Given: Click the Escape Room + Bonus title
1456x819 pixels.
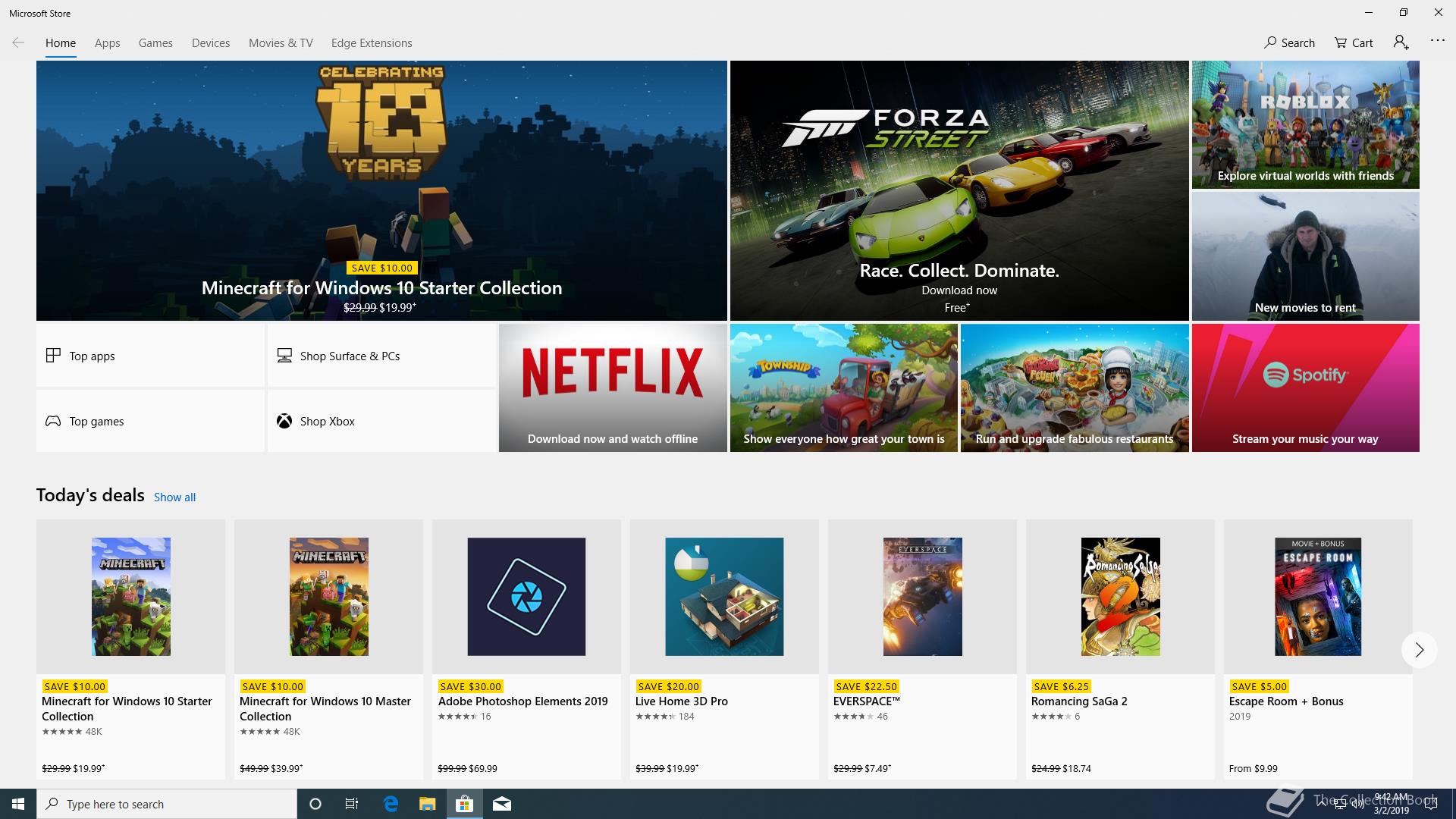Looking at the screenshot, I should pyautogui.click(x=1285, y=701).
